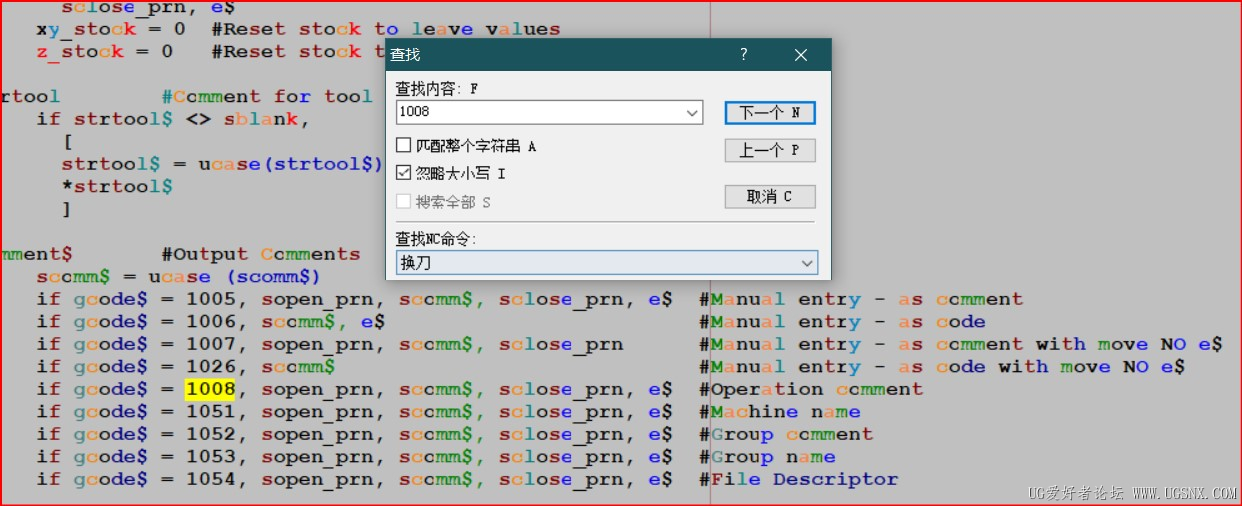This screenshot has height=506, width=1242.
Task: Open the 查找NC命令 combo box
Action: click(x=607, y=263)
